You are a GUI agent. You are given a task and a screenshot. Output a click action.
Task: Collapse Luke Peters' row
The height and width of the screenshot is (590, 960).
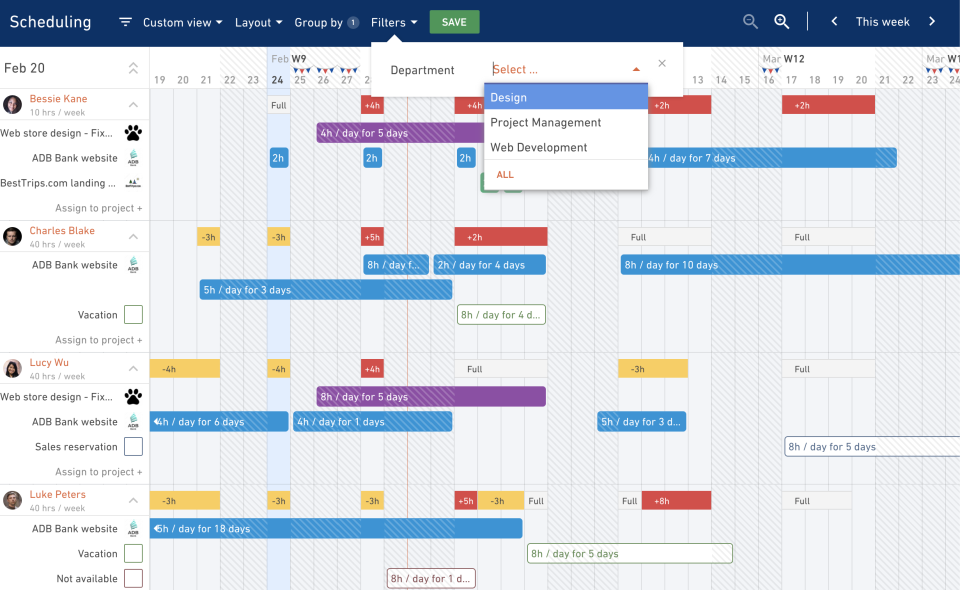pos(133,501)
